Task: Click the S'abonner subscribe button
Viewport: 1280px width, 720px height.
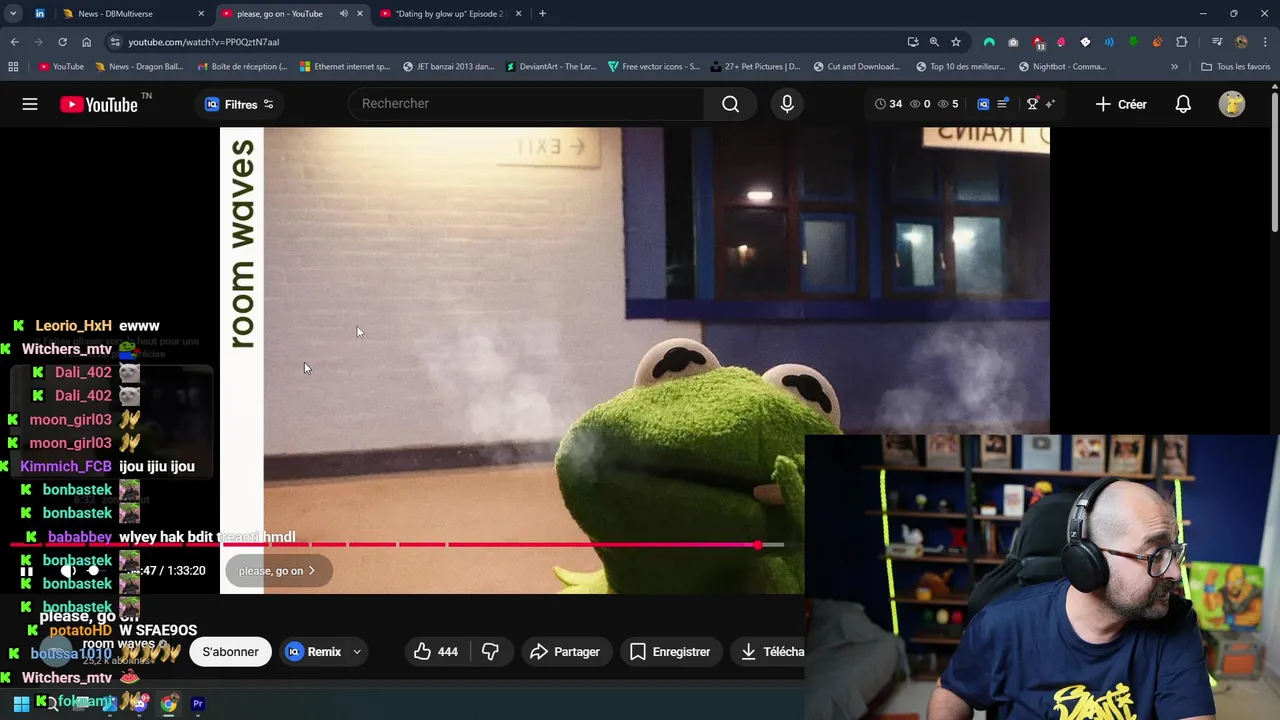Action: pos(230,652)
